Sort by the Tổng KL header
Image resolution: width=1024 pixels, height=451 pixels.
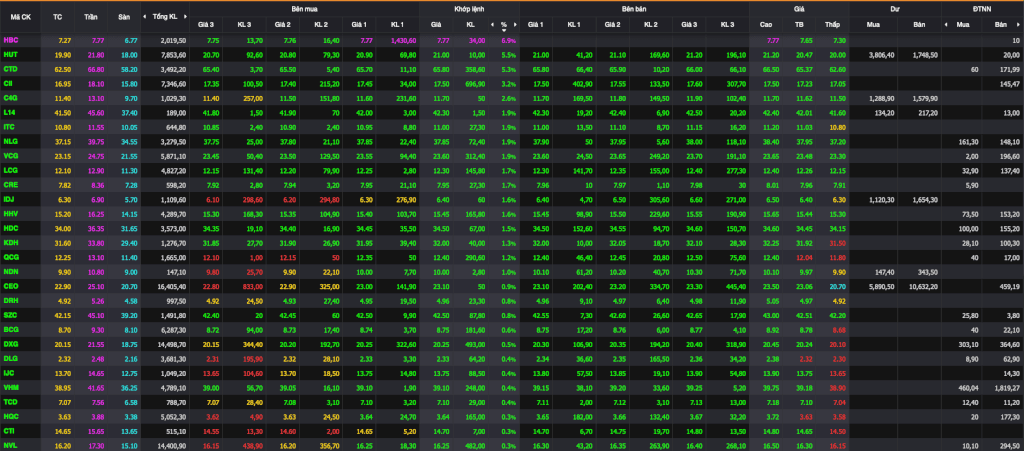click(165, 16)
